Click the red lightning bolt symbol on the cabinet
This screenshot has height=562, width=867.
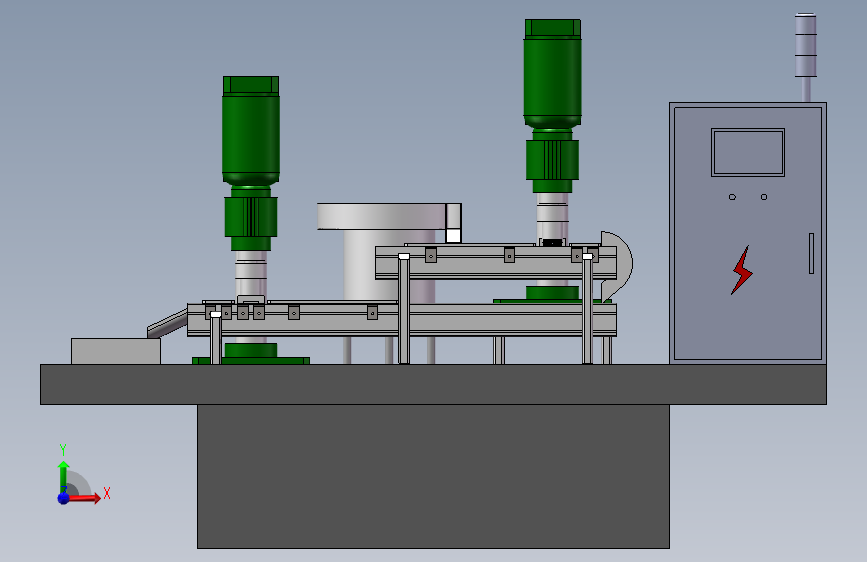[x=741, y=270]
